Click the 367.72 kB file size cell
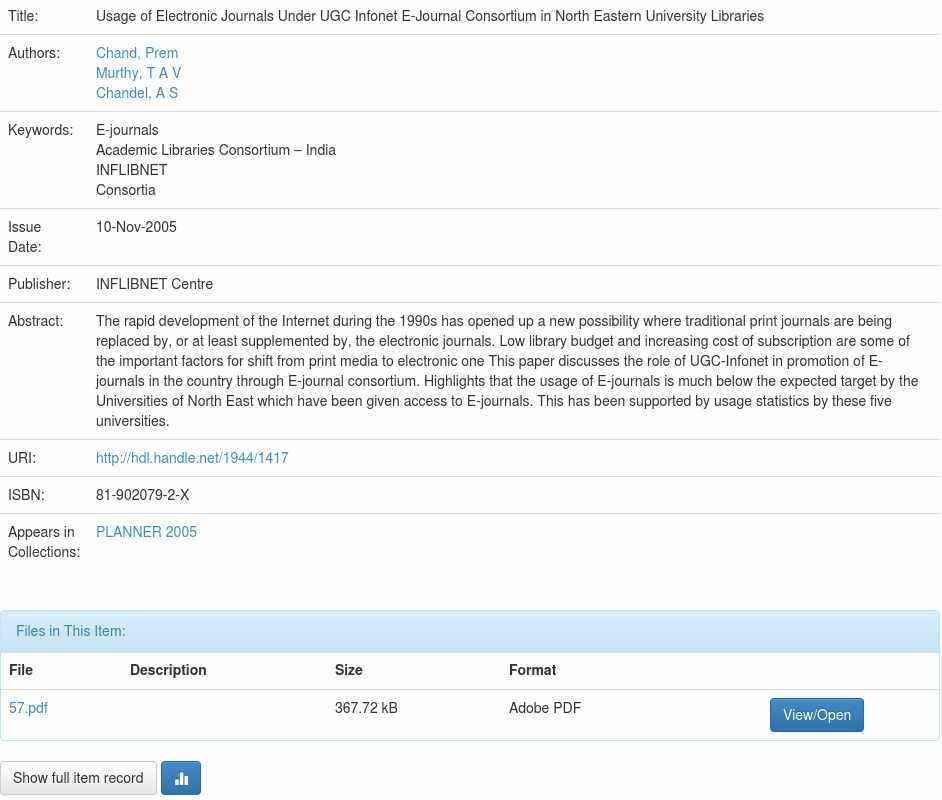 (x=366, y=708)
